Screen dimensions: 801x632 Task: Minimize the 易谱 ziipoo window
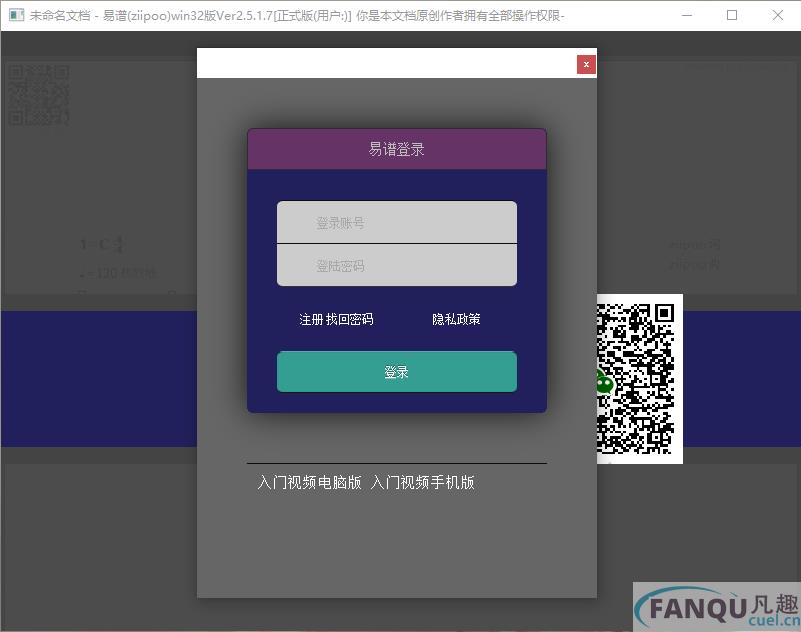click(687, 15)
